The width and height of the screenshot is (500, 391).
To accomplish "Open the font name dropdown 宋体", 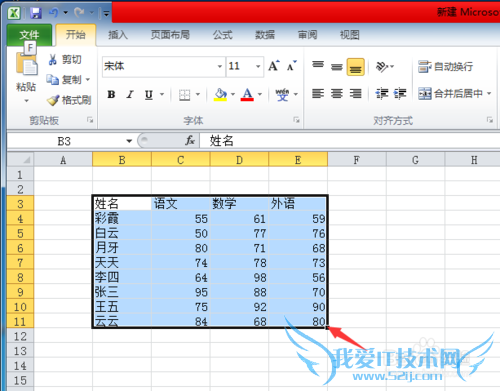I will point(220,66).
